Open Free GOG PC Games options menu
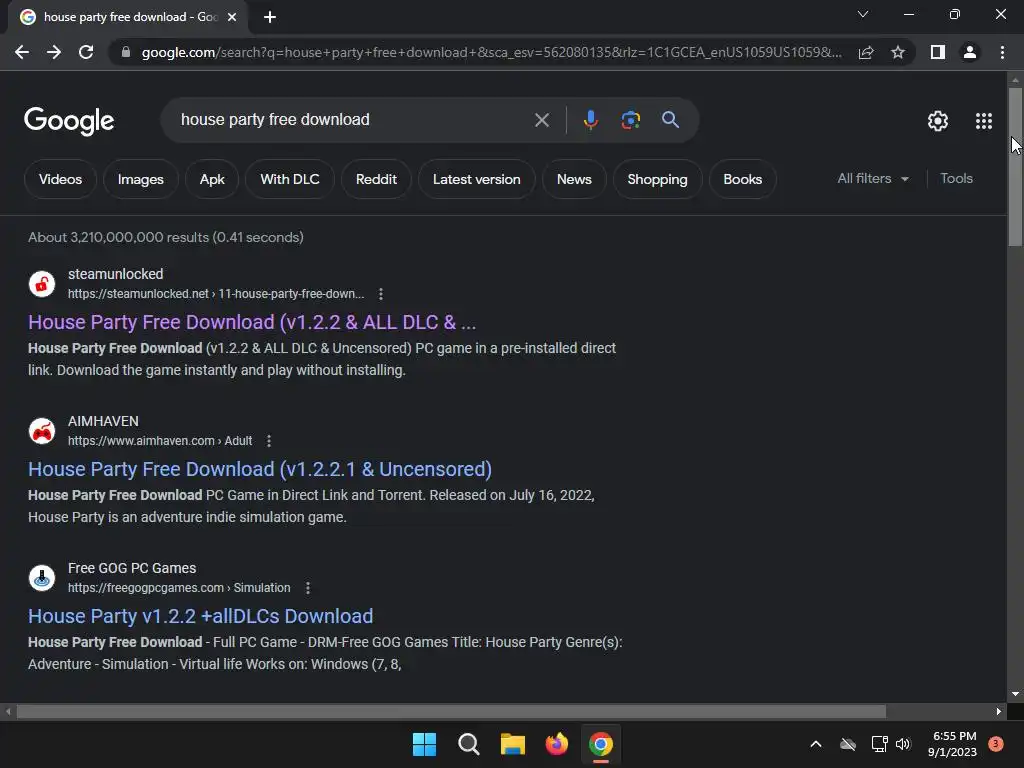 308,588
